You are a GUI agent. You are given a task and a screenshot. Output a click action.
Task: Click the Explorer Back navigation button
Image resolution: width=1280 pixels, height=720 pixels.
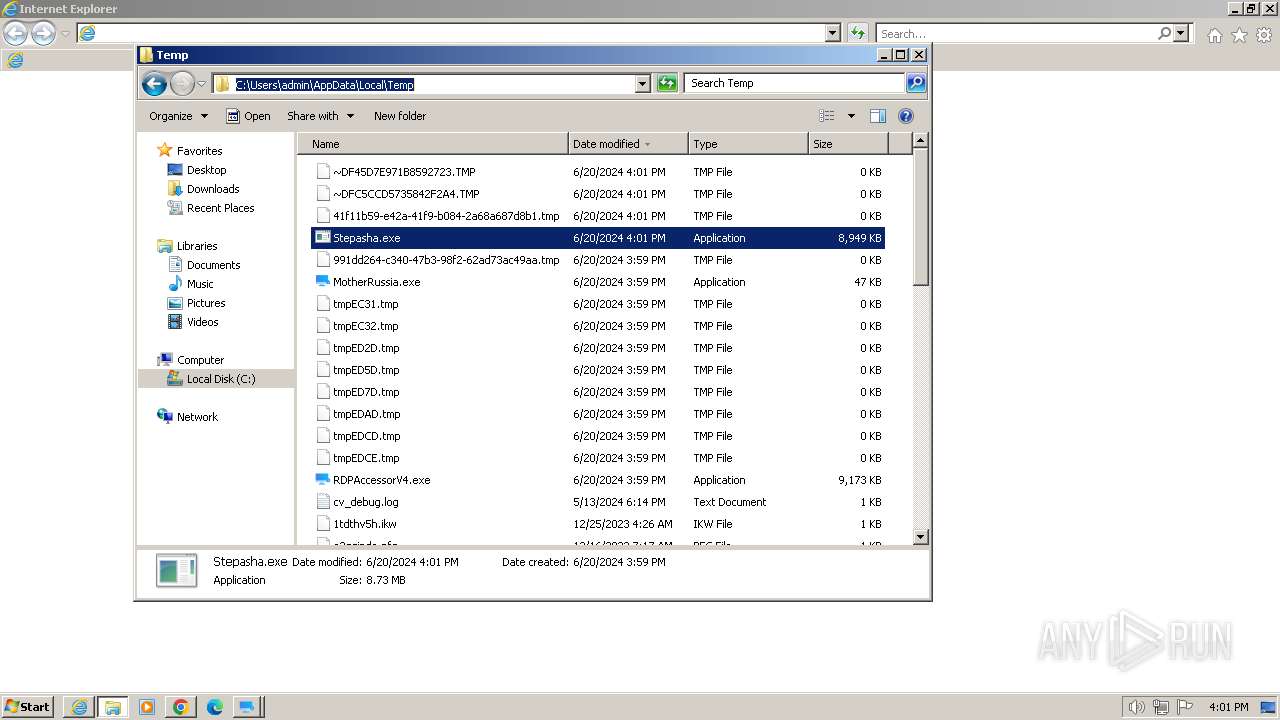coord(154,84)
